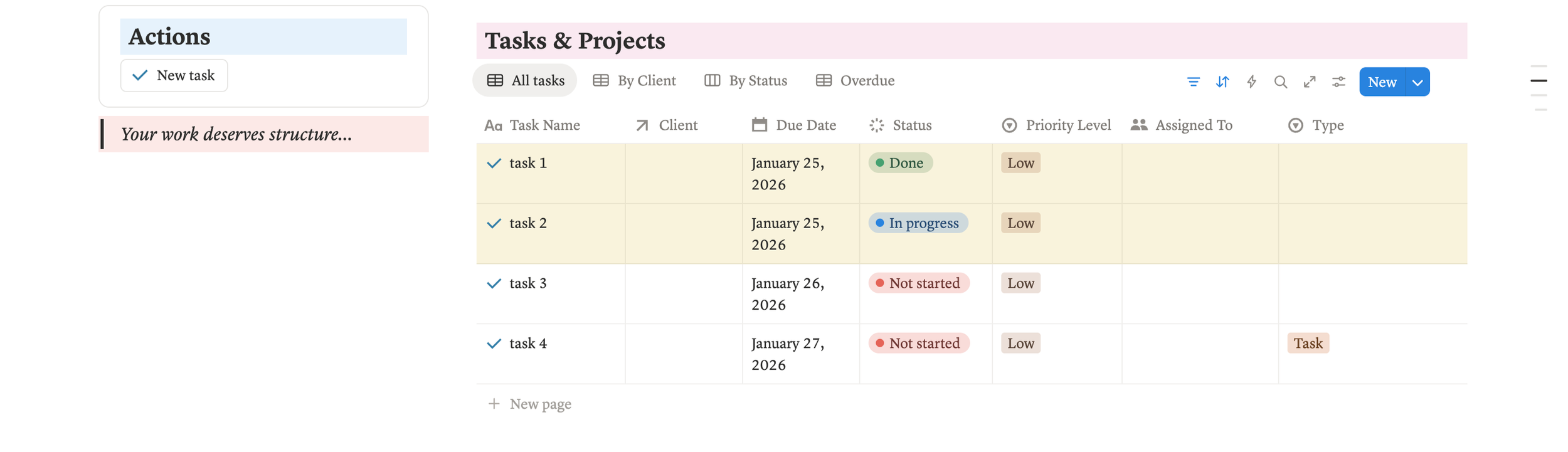This screenshot has height=452, width=1568.
Task: Open the Task type select in task 4 row
Action: (1308, 344)
